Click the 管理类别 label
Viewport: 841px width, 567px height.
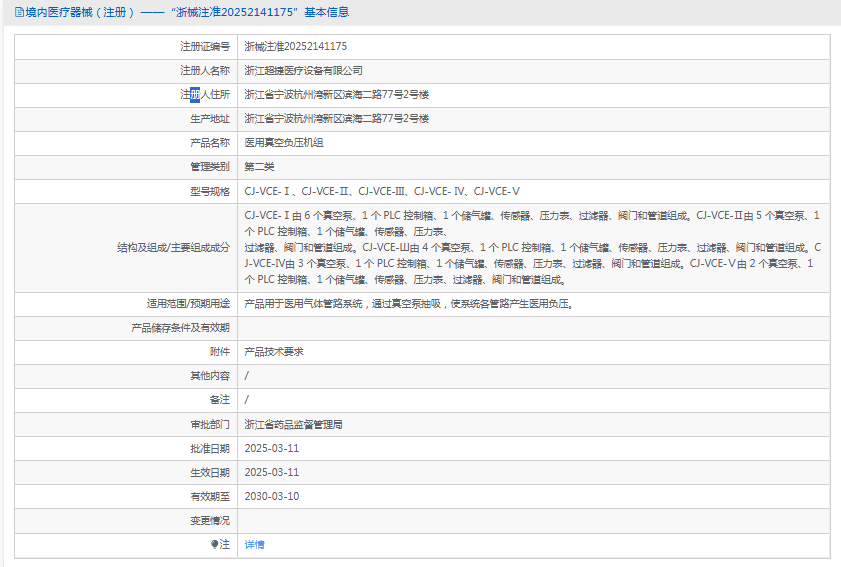(210, 167)
